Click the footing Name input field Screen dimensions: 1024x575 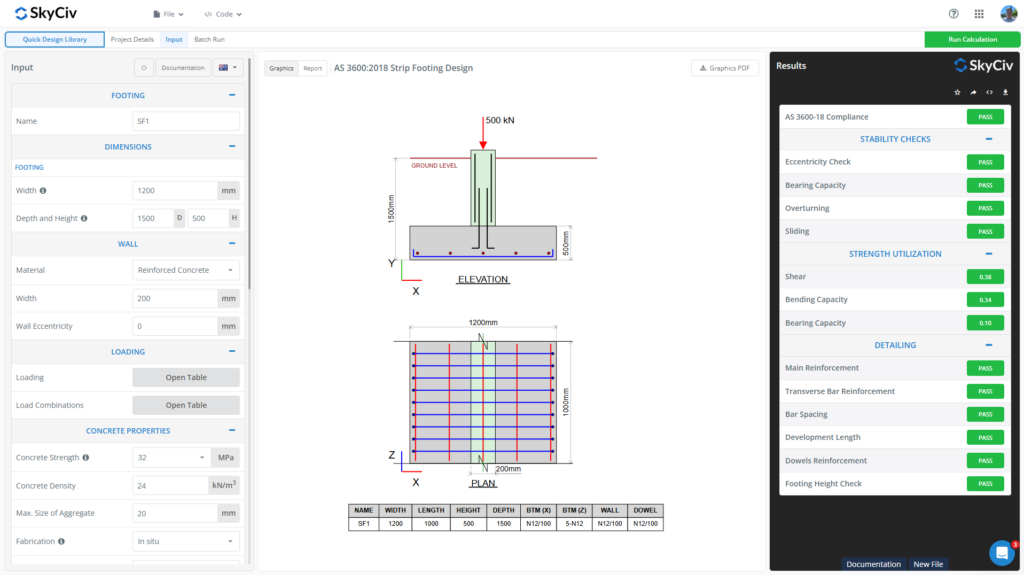185,121
